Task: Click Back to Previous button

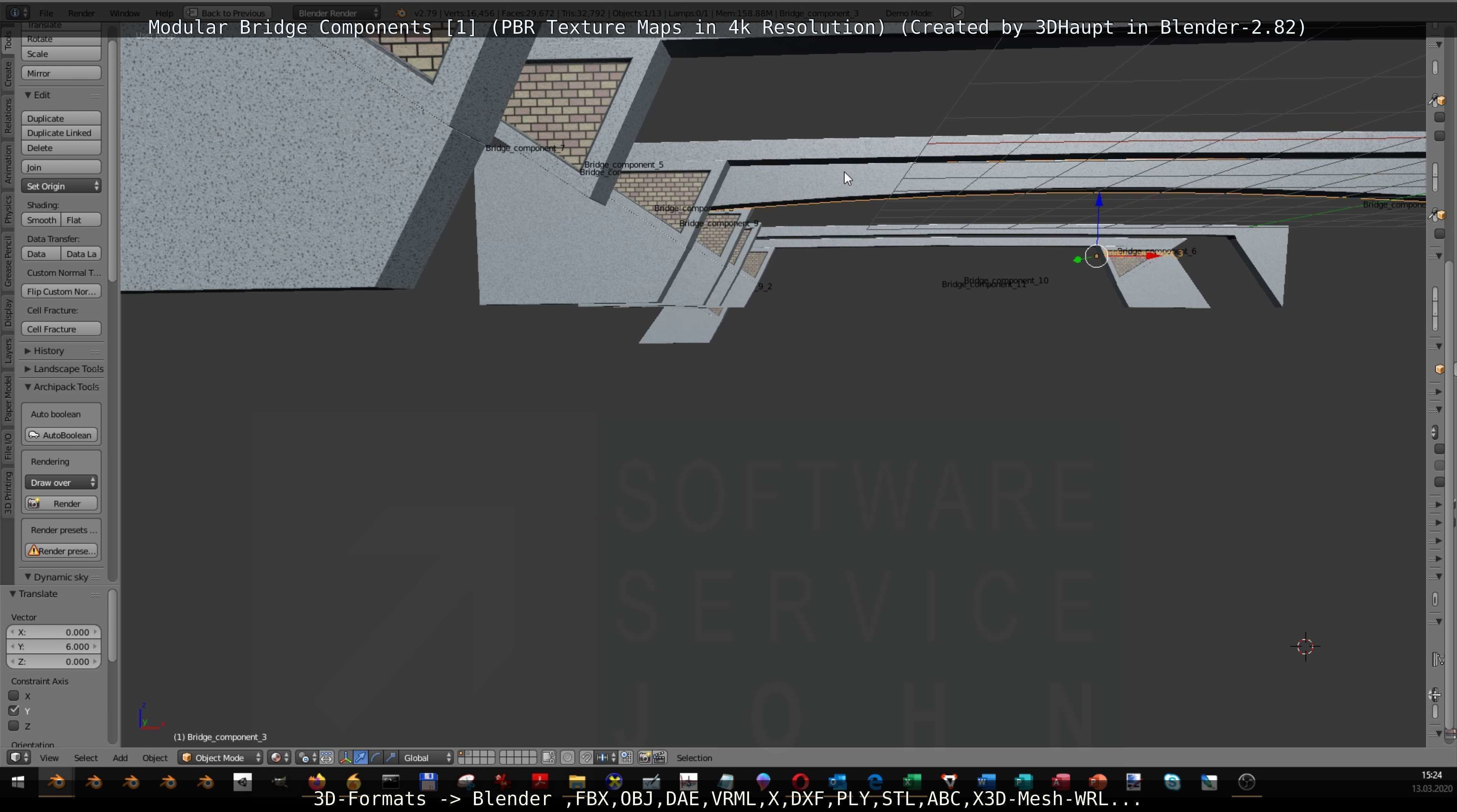Action: click(x=227, y=12)
